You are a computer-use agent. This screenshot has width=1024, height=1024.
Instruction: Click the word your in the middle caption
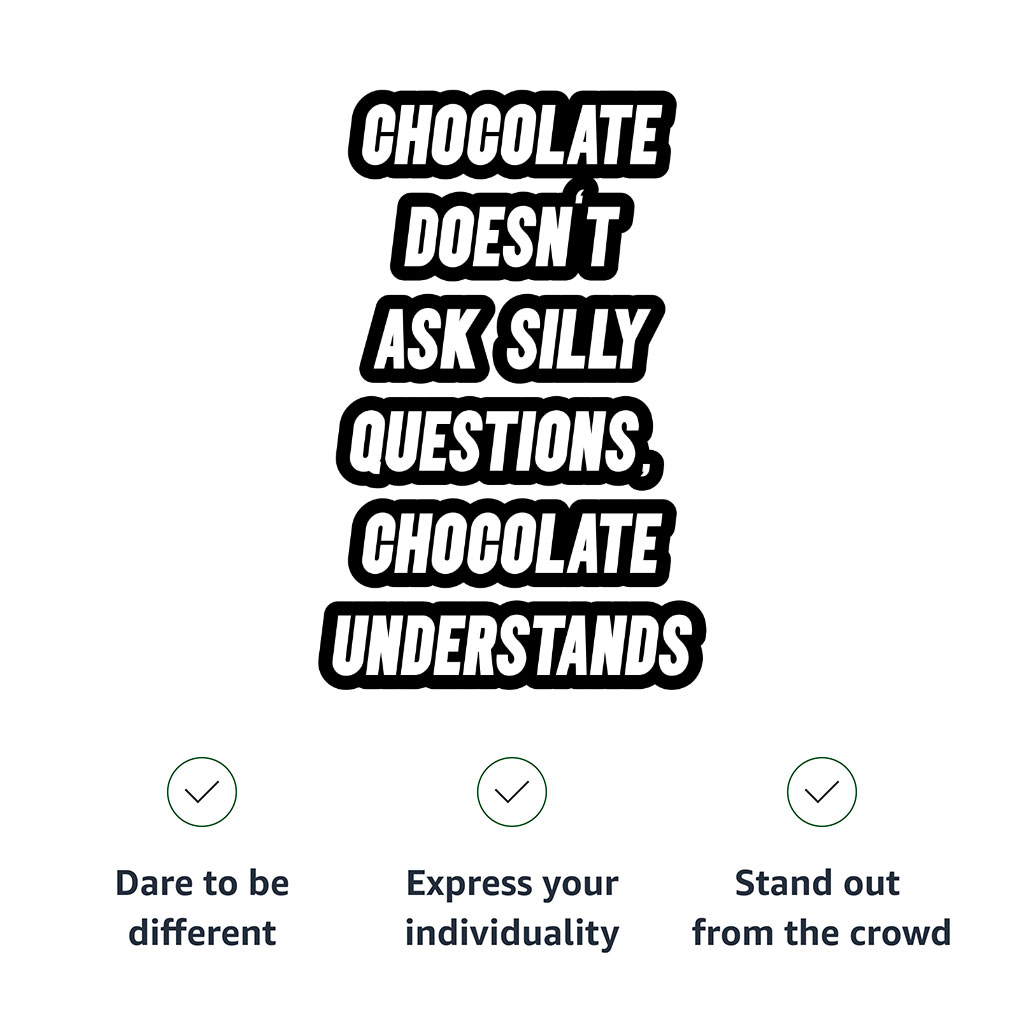579,886
